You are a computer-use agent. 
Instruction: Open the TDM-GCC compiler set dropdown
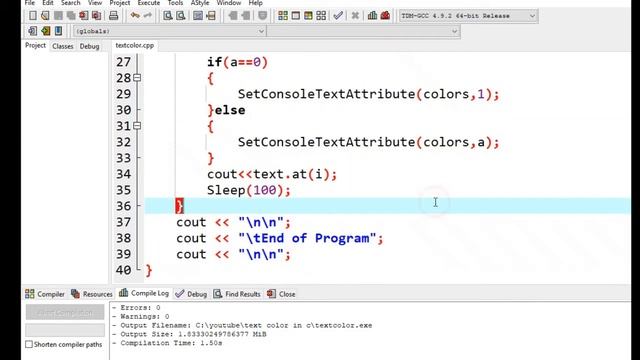(468, 16)
